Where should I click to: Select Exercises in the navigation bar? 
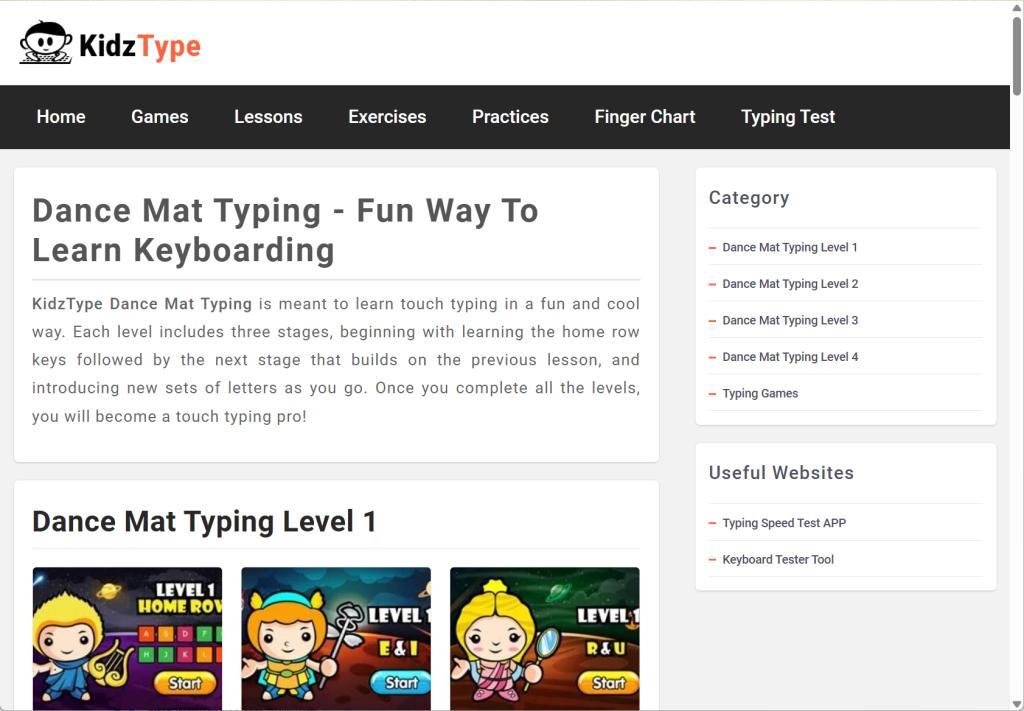387,117
